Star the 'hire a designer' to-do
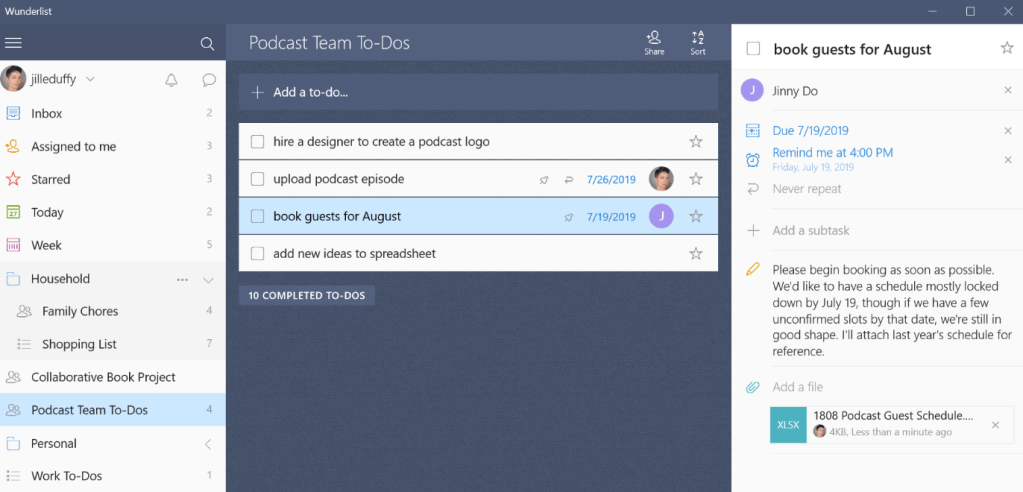Viewport: 1023px width, 492px height. pos(696,142)
